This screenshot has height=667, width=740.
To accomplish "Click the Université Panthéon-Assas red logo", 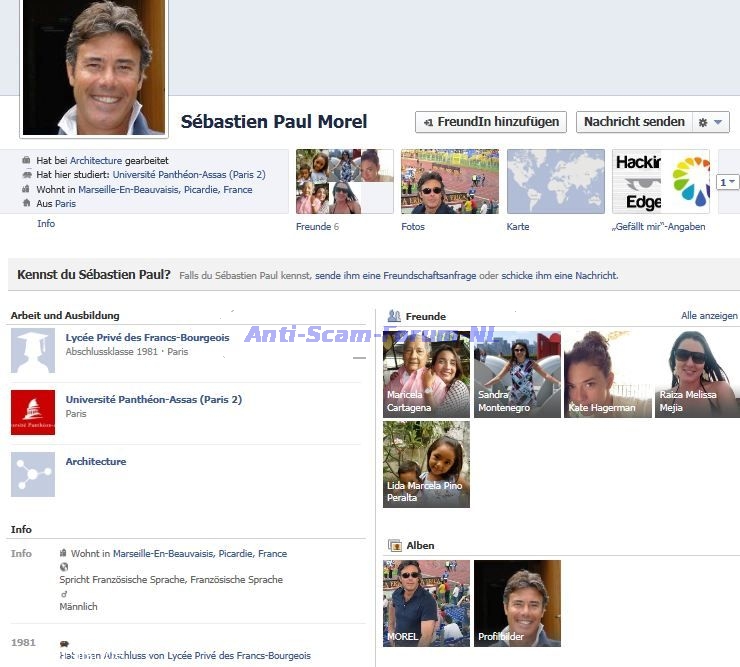I will 33,412.
